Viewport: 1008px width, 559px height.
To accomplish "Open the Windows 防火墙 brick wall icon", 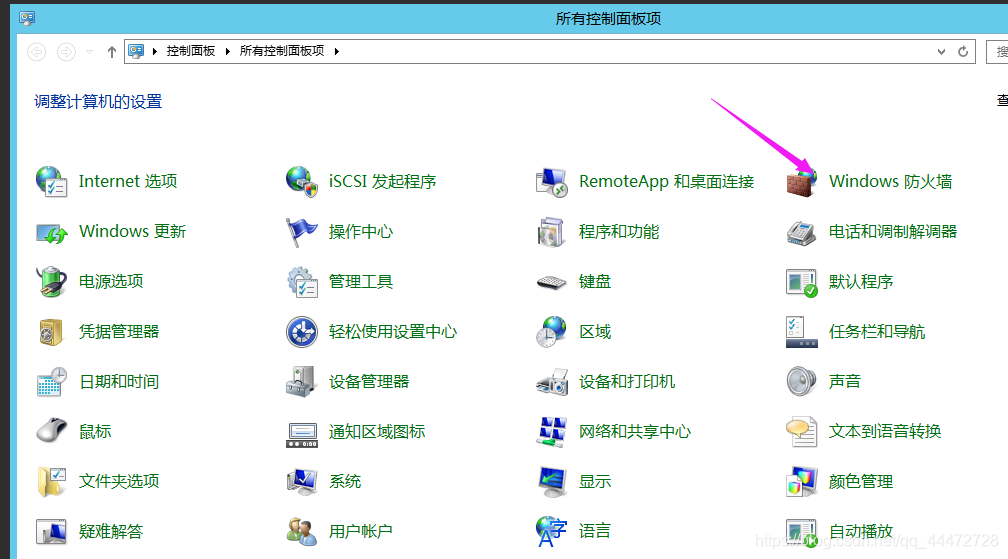I will click(802, 182).
